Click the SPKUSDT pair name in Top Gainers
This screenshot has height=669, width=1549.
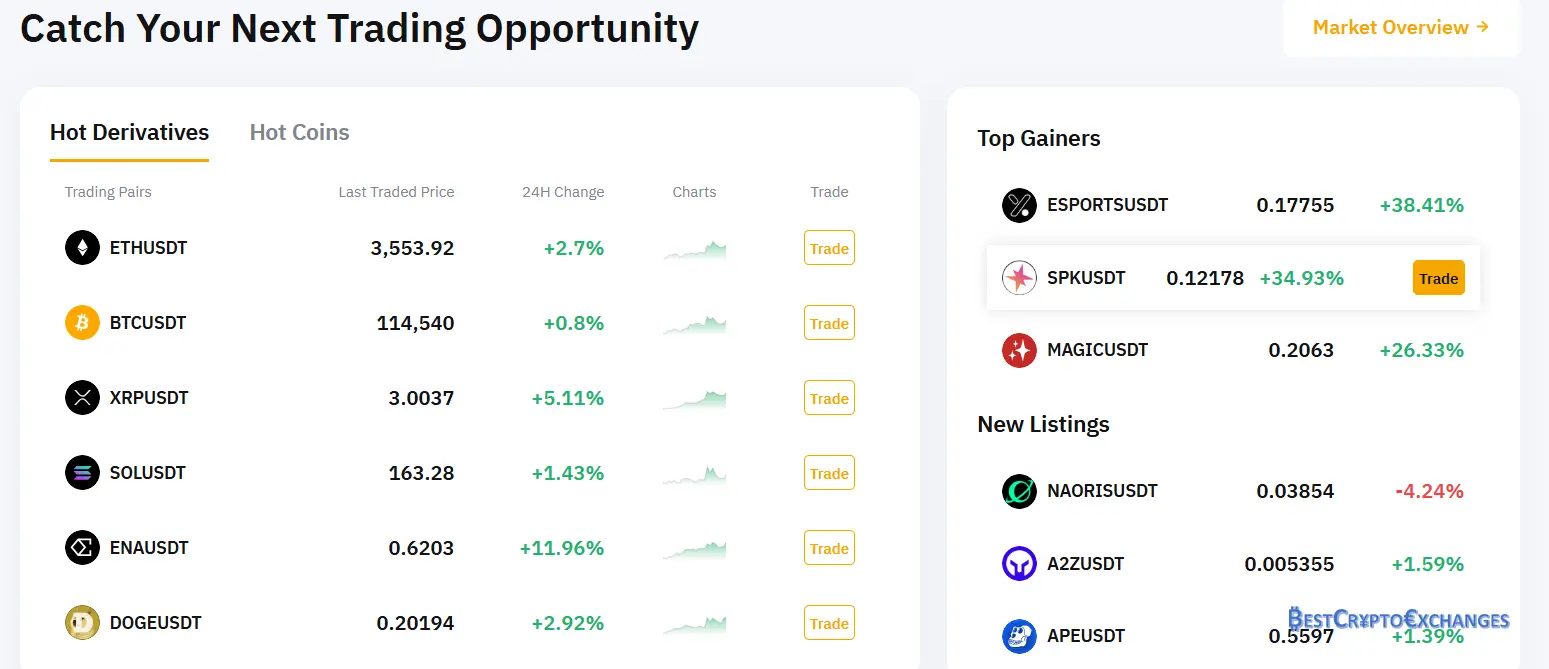pyautogui.click(x=1086, y=278)
